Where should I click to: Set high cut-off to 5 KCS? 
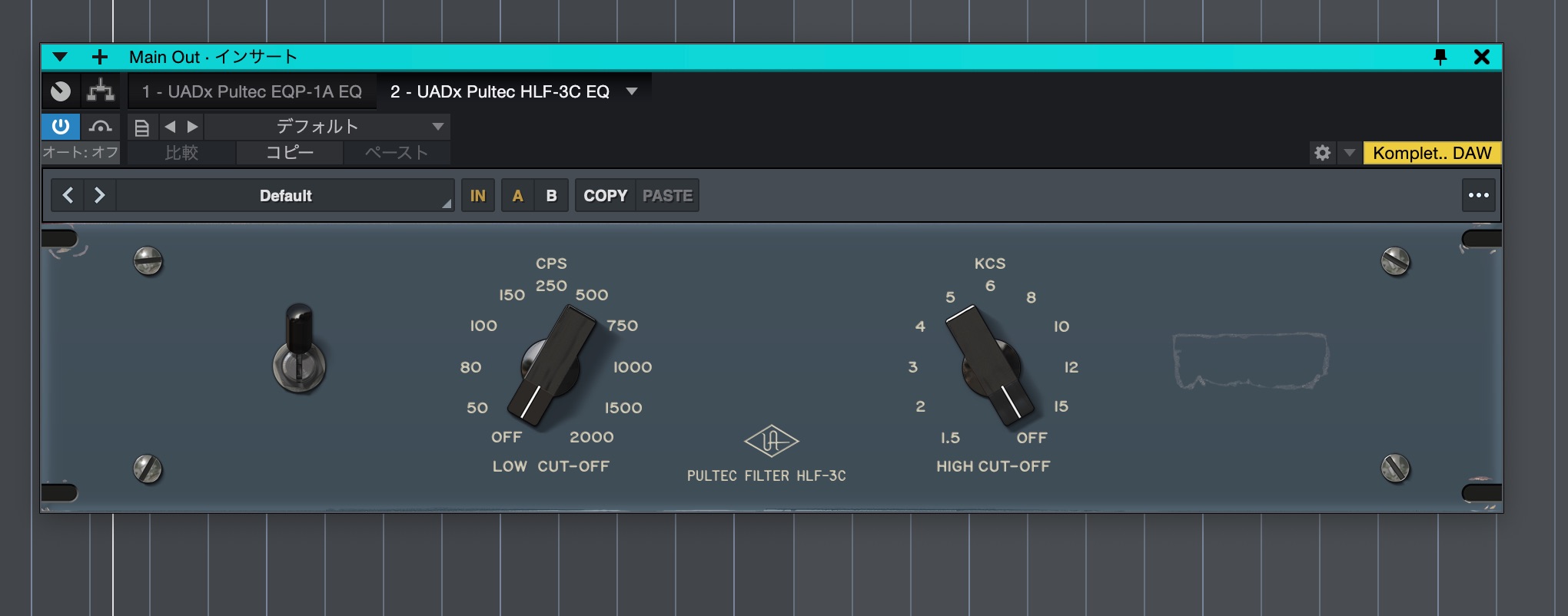[950, 297]
